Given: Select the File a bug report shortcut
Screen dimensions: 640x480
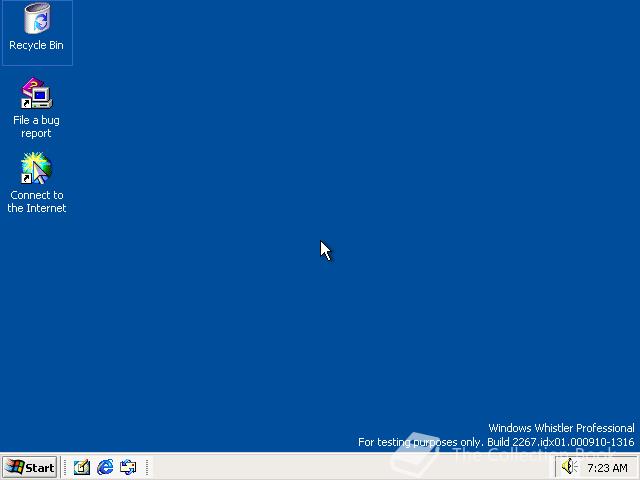Looking at the screenshot, I should coord(37,93).
